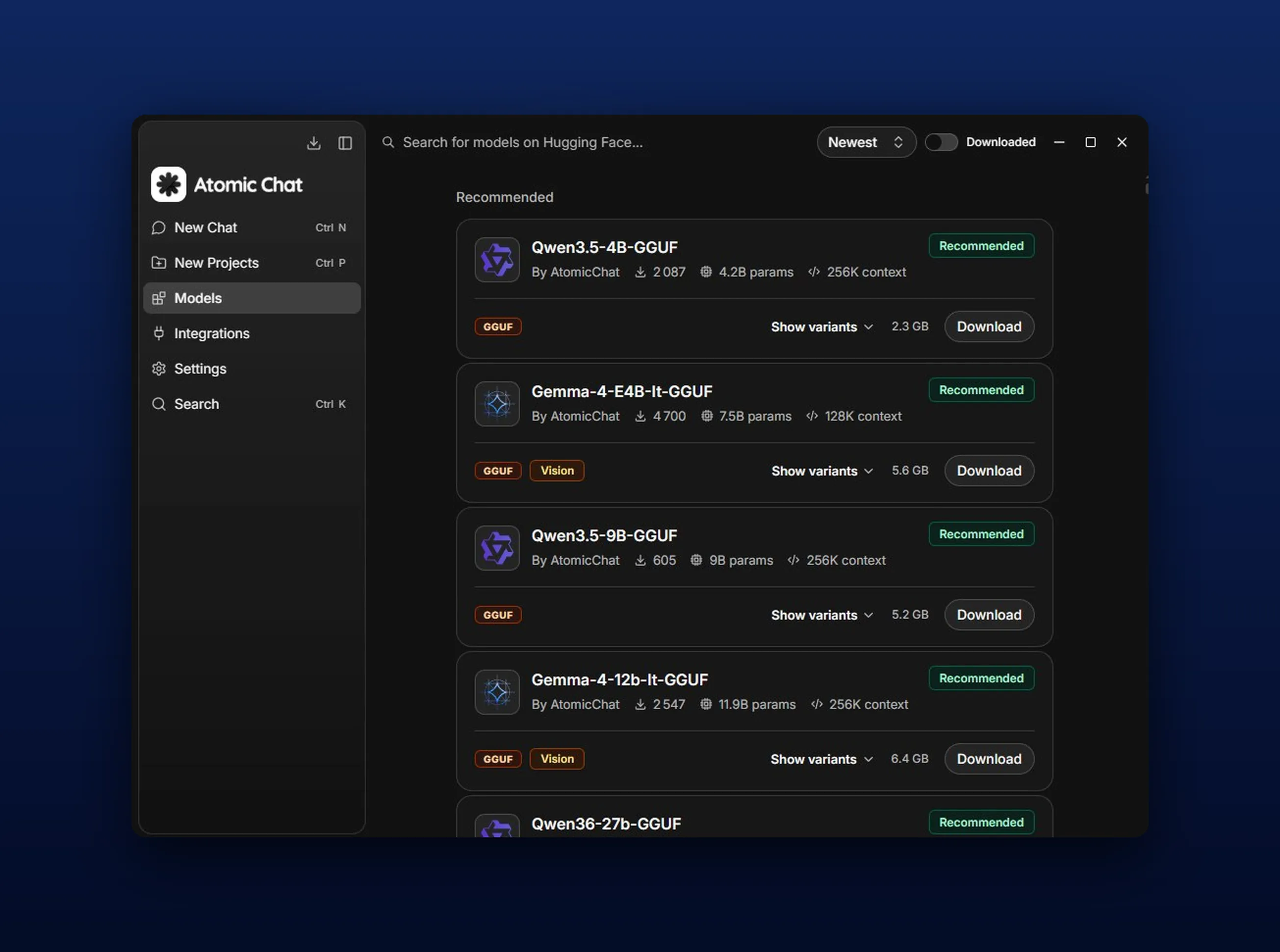1280x952 pixels.
Task: Open Search from the sidebar
Action: pos(252,404)
